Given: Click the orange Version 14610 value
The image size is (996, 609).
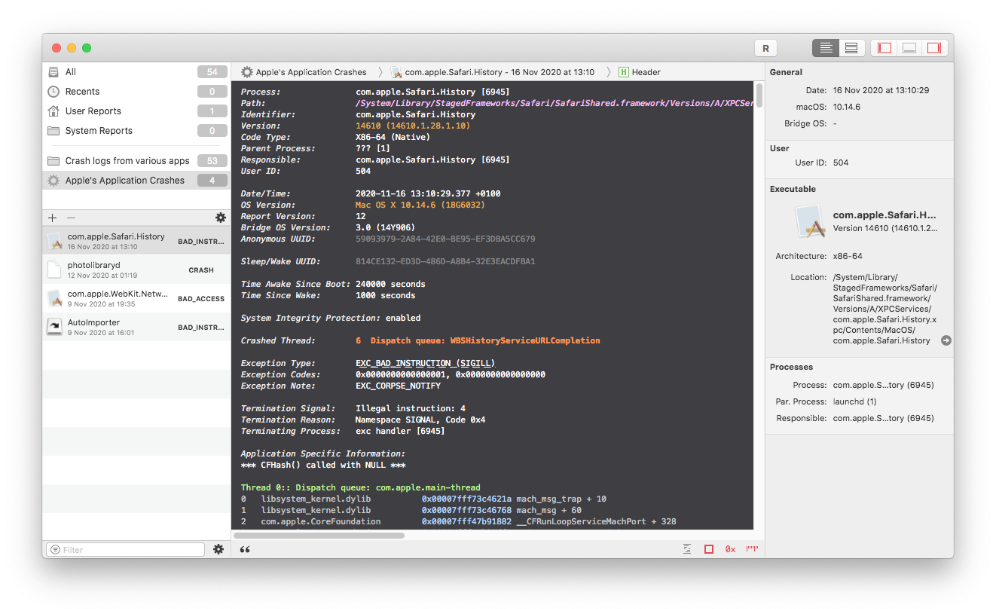Looking at the screenshot, I should point(413,126).
